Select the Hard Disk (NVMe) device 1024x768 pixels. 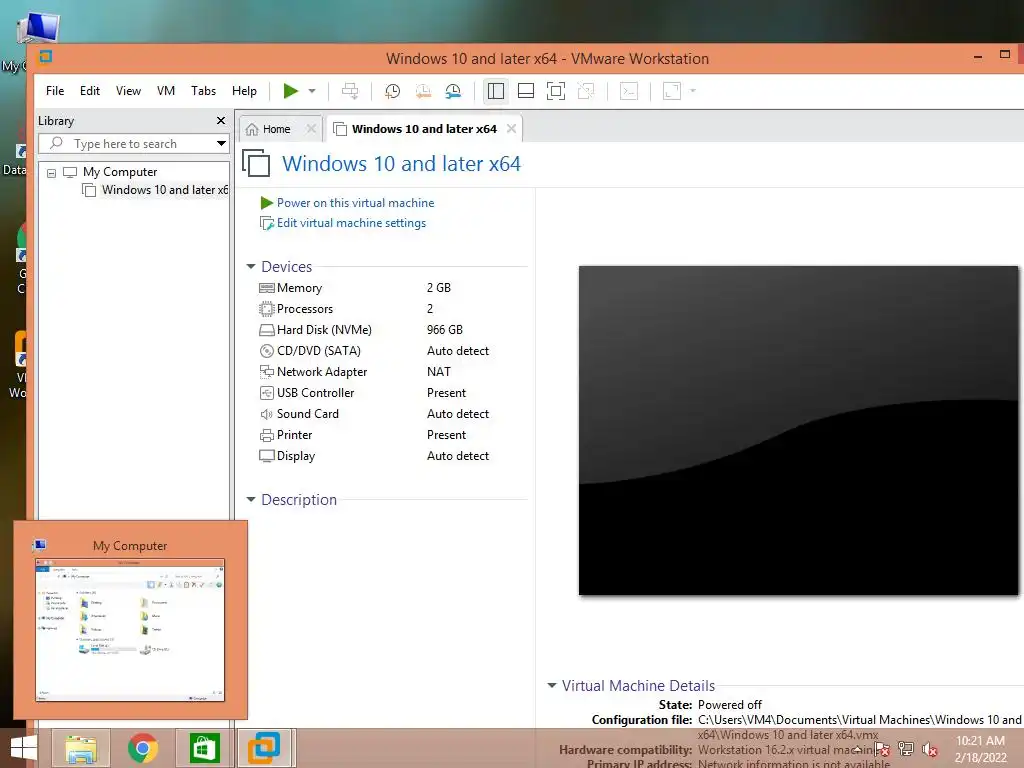[x=324, y=330]
